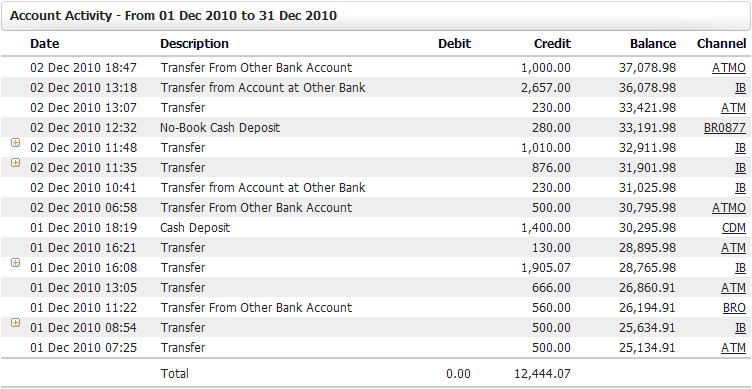Open the BRO channel link
Viewport: 752px width, 389px height.
pos(734,307)
